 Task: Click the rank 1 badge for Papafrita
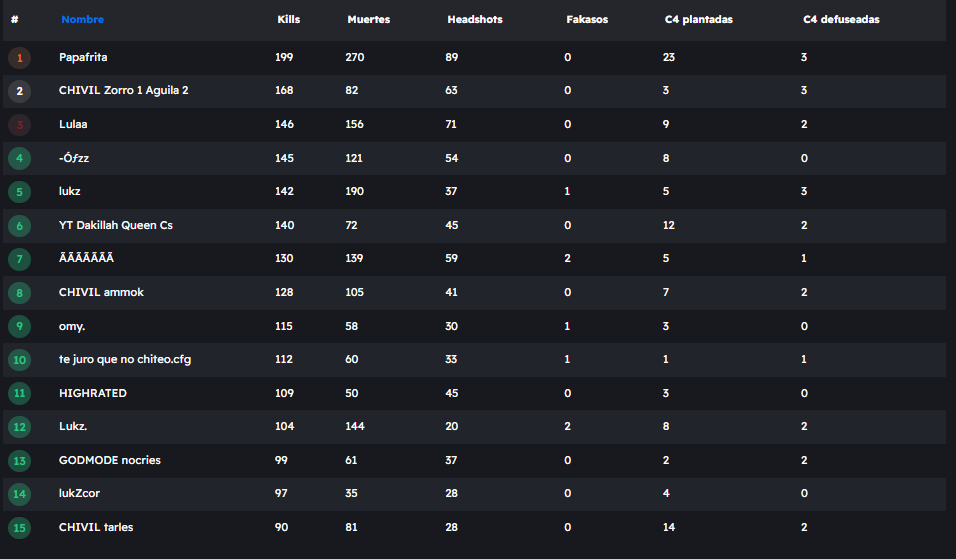pyautogui.click(x=19, y=58)
